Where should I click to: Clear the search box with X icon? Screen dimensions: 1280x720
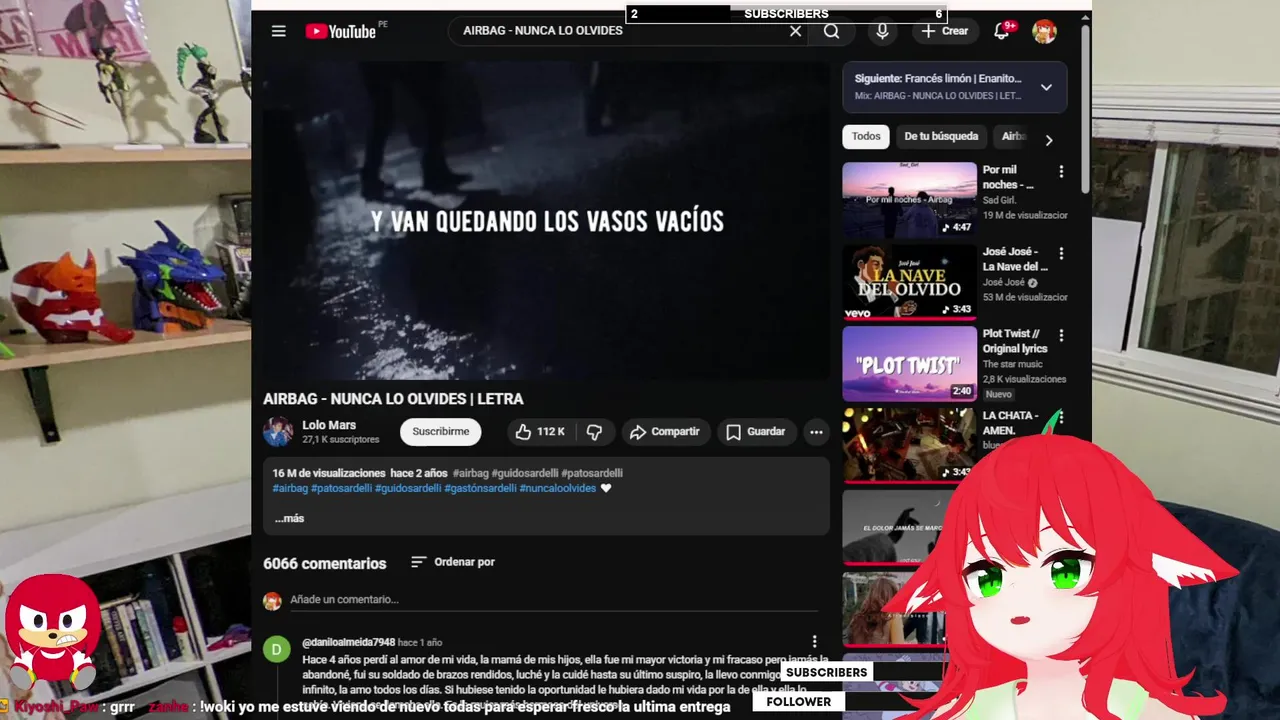coord(796,31)
